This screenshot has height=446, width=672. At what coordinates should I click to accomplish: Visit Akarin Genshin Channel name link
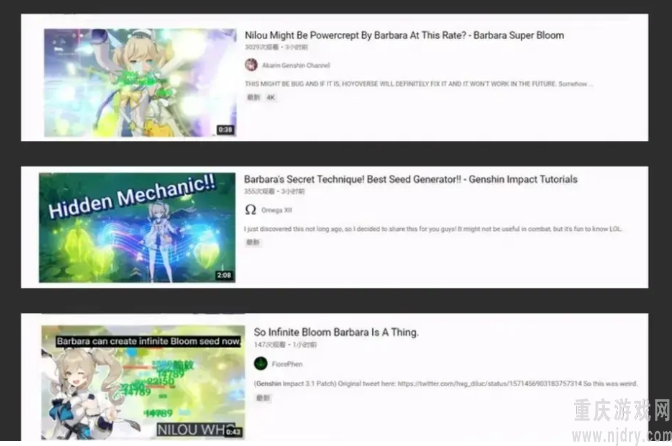296,66
